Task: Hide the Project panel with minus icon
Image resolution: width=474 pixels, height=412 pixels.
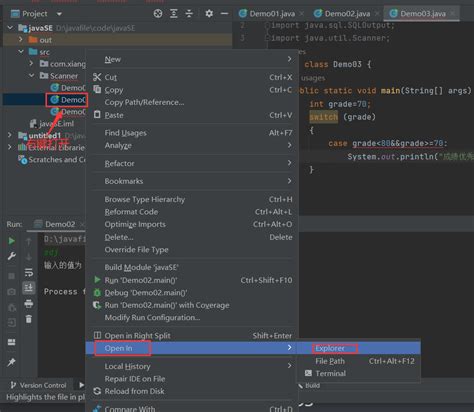Action: point(225,14)
